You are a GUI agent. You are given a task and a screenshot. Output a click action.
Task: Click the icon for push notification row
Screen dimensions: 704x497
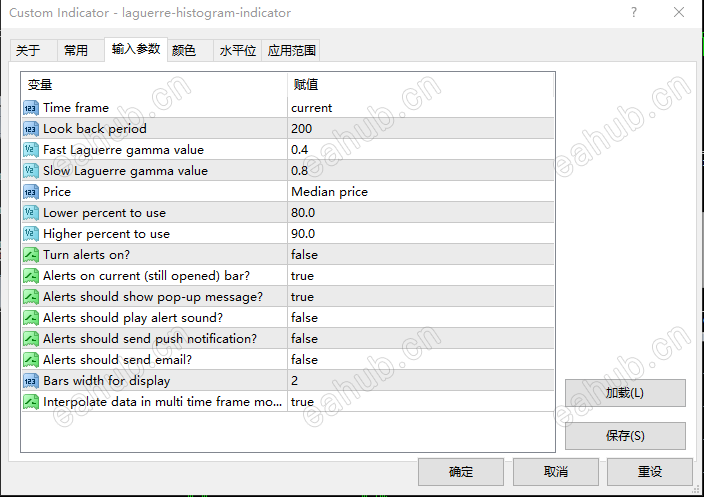pos(31,339)
